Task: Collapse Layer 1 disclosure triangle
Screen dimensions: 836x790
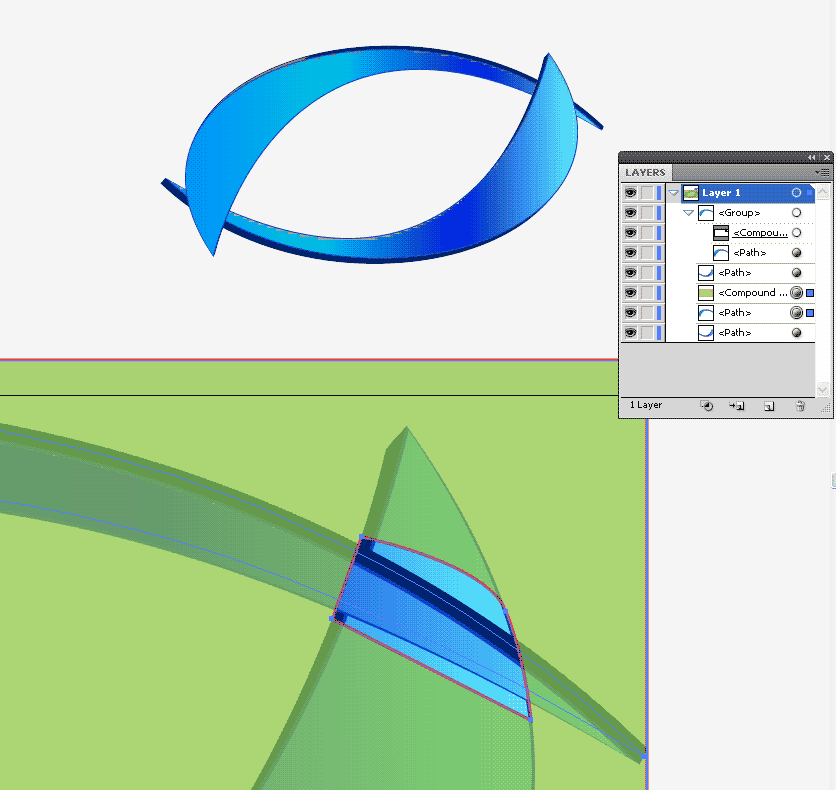Action: [x=673, y=193]
